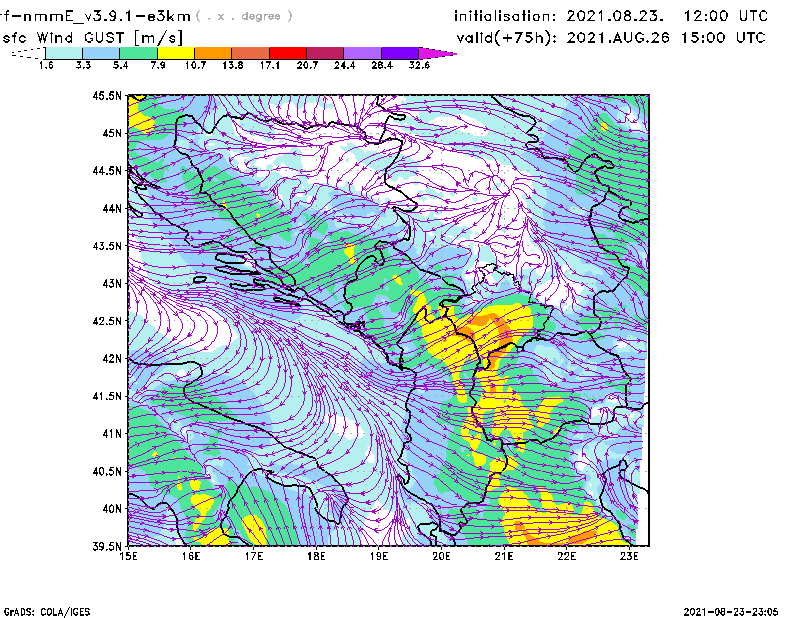Click the '41.5N' latitude label
800x618 pixels.
pyautogui.click(x=108, y=396)
